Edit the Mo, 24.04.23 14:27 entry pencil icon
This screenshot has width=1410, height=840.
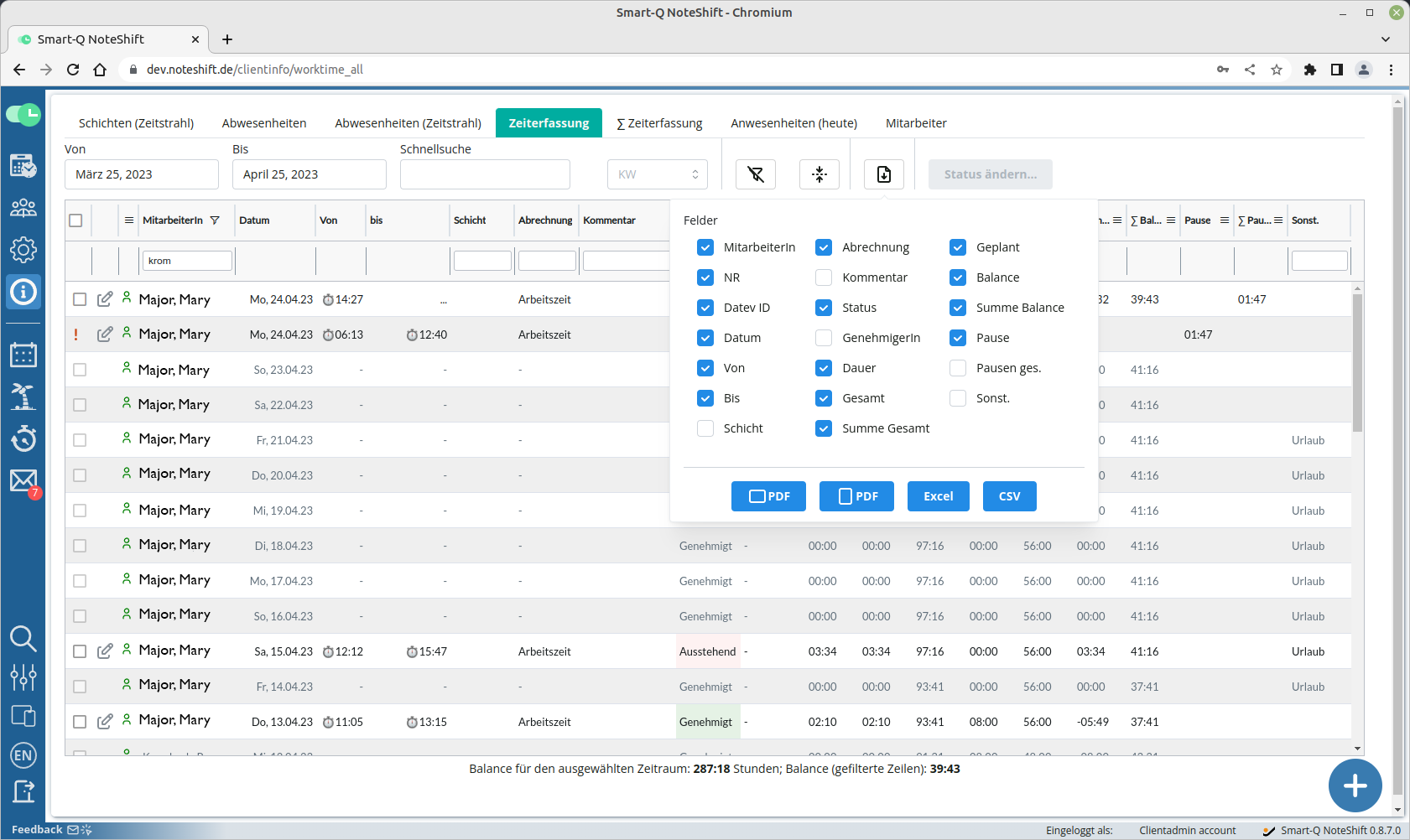point(105,299)
